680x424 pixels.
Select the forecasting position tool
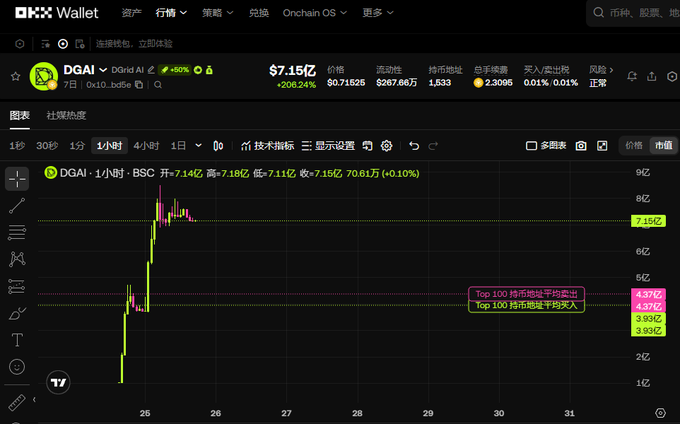(17, 286)
